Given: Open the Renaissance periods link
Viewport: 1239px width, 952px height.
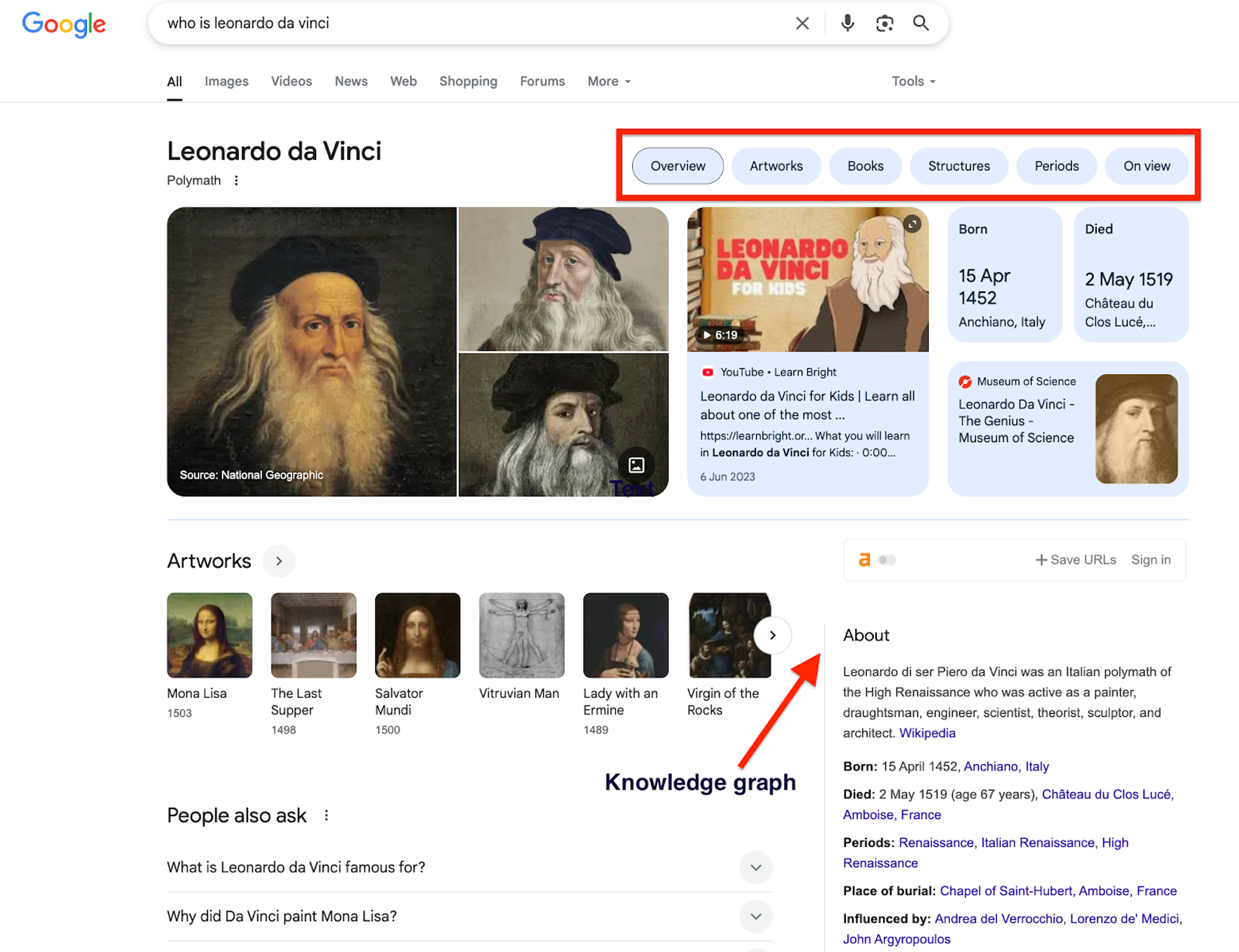Looking at the screenshot, I should [x=936, y=842].
